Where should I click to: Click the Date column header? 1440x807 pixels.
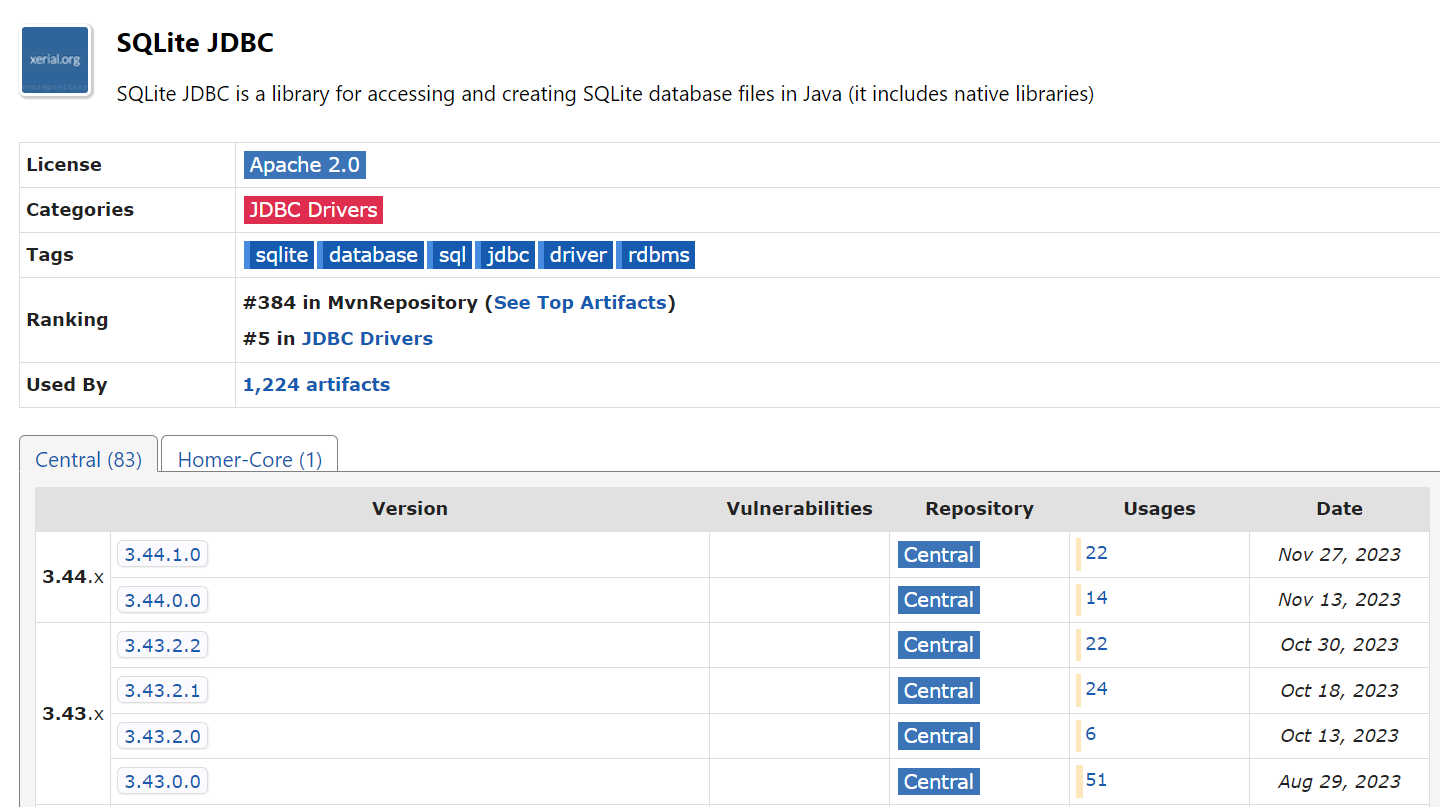(1340, 509)
